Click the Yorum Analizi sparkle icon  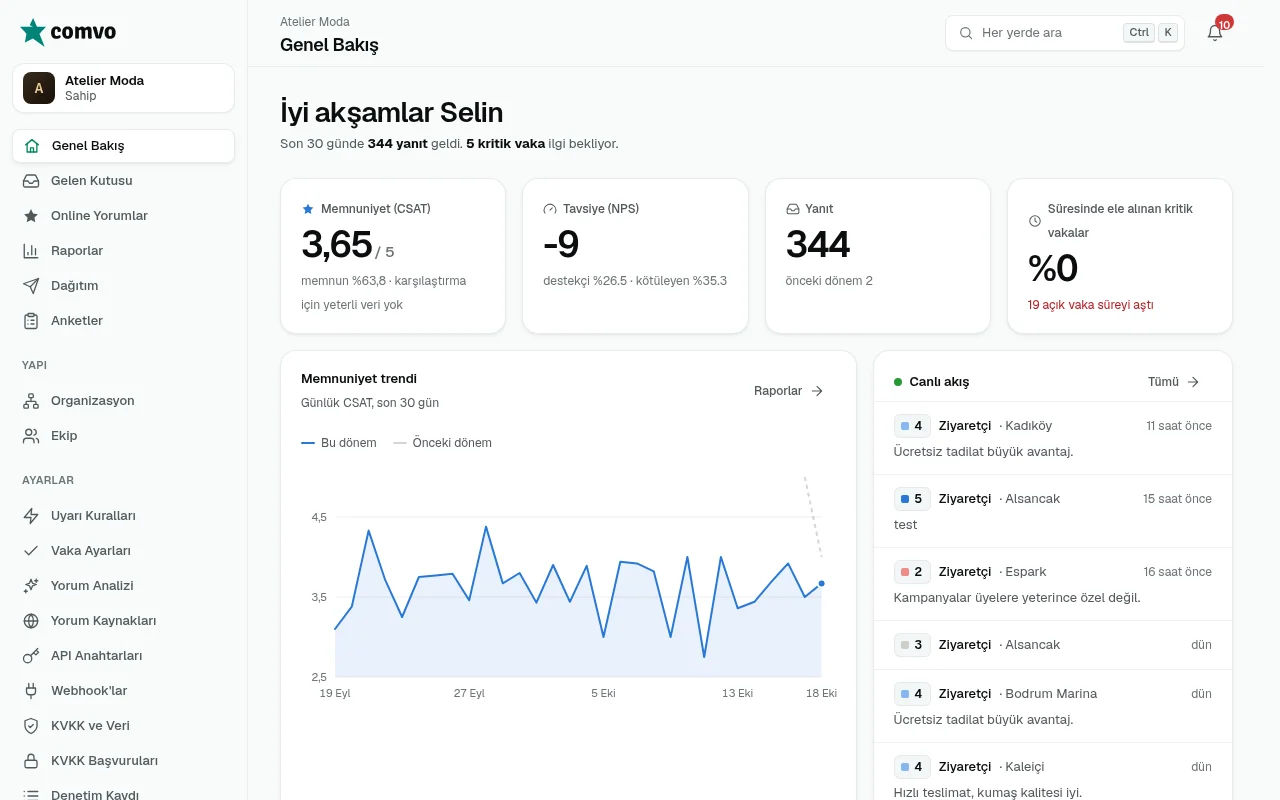[x=32, y=586]
